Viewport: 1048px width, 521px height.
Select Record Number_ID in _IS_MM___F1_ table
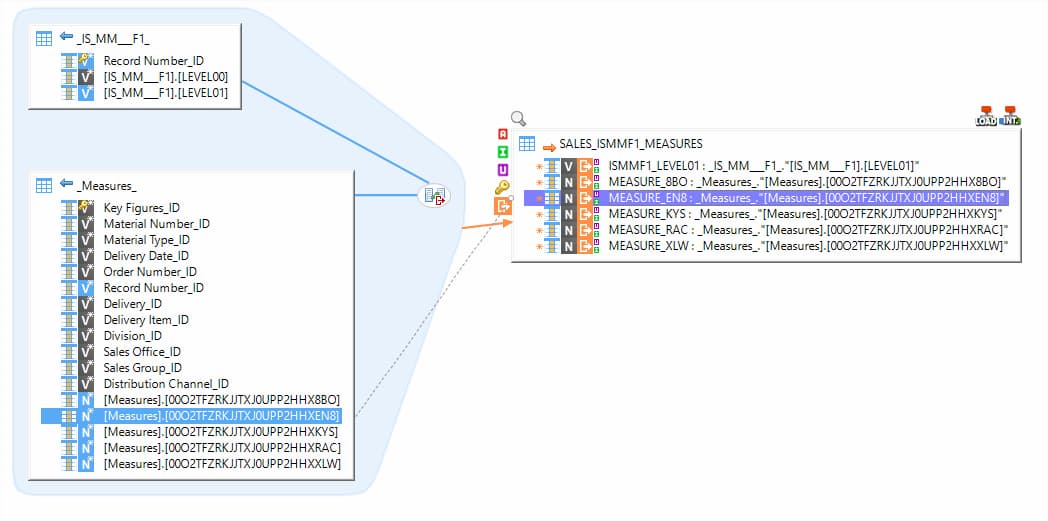(x=153, y=61)
